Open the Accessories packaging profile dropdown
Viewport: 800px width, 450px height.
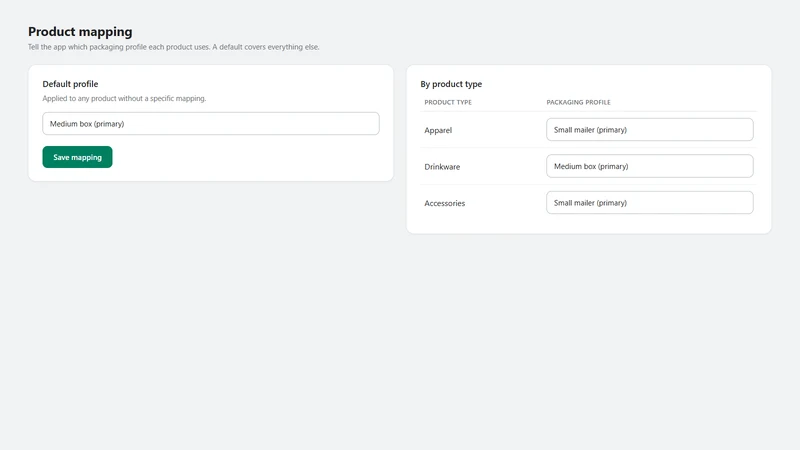coord(649,203)
